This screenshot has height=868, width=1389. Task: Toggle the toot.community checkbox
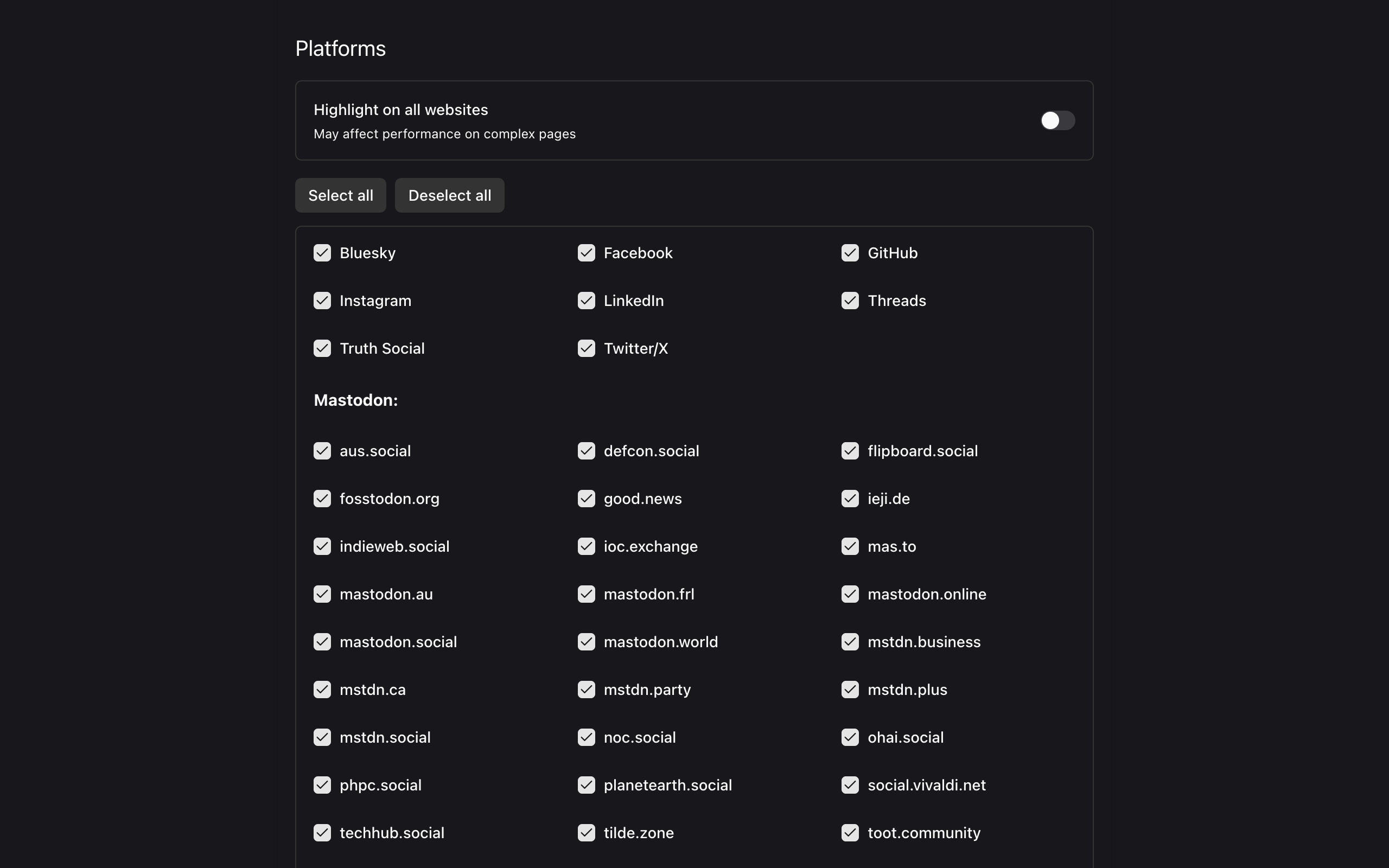pos(850,832)
